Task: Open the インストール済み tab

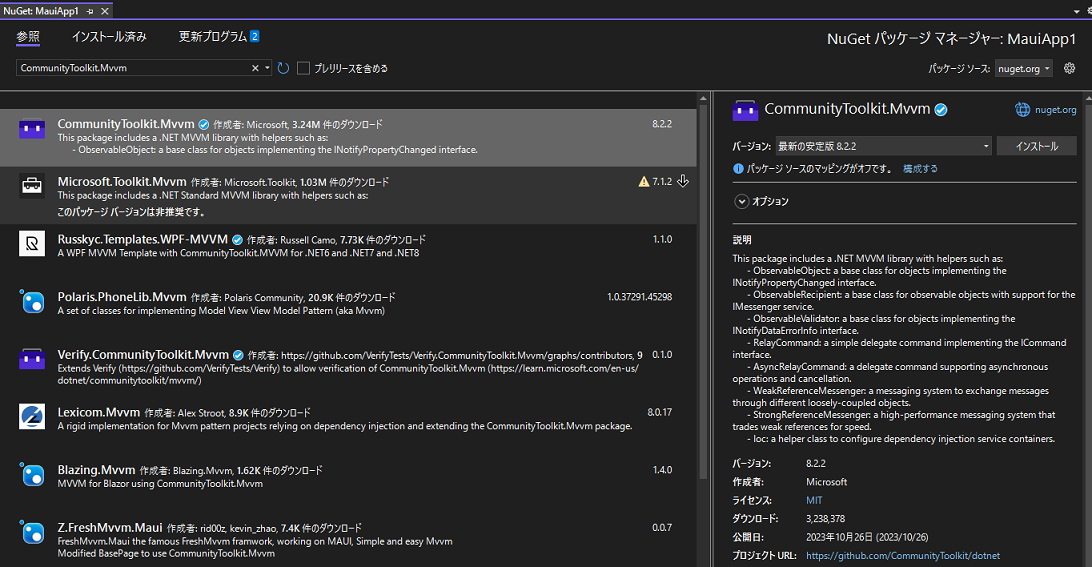Action: 109,37
